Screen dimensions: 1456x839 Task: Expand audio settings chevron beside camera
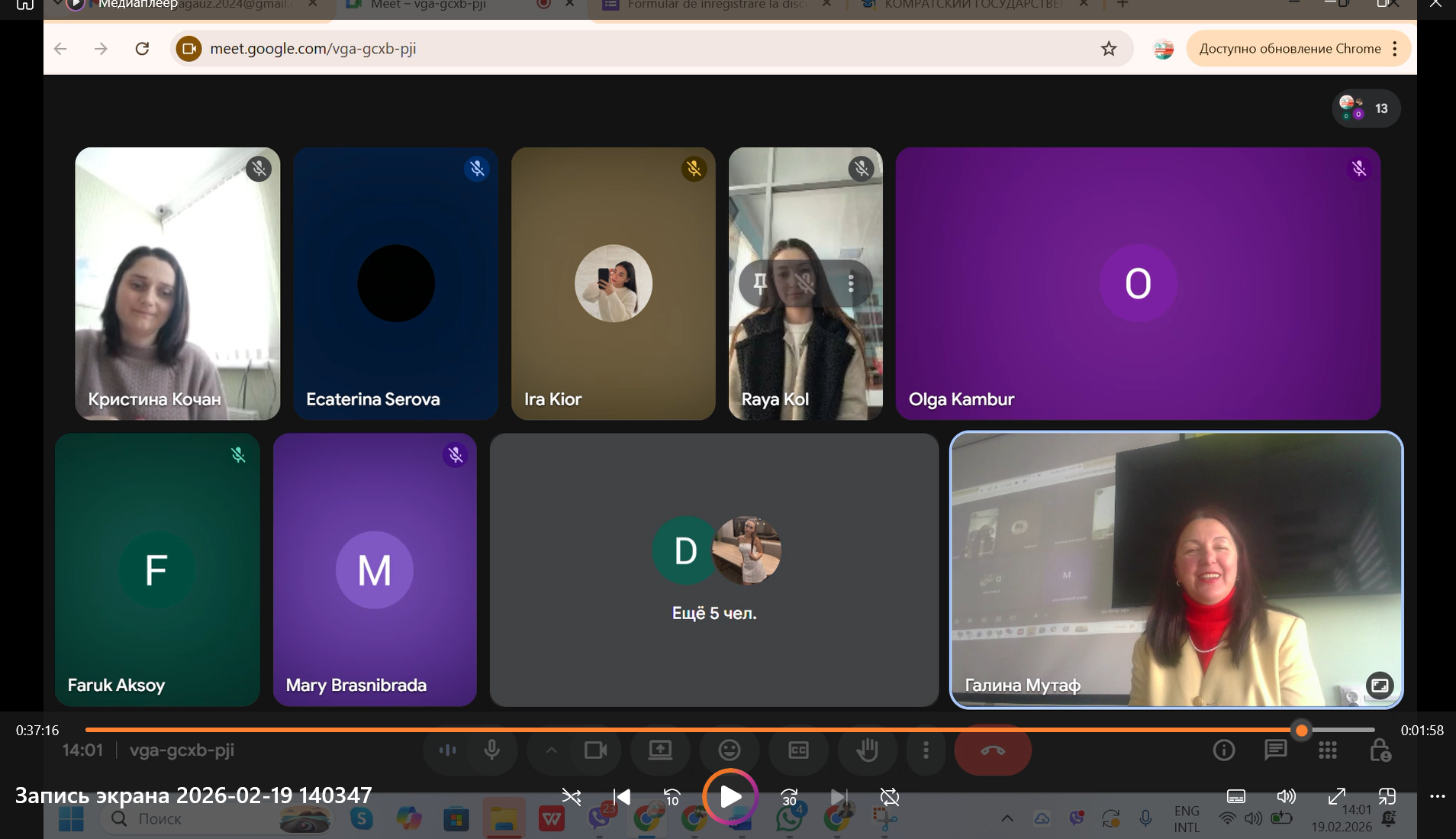551,750
